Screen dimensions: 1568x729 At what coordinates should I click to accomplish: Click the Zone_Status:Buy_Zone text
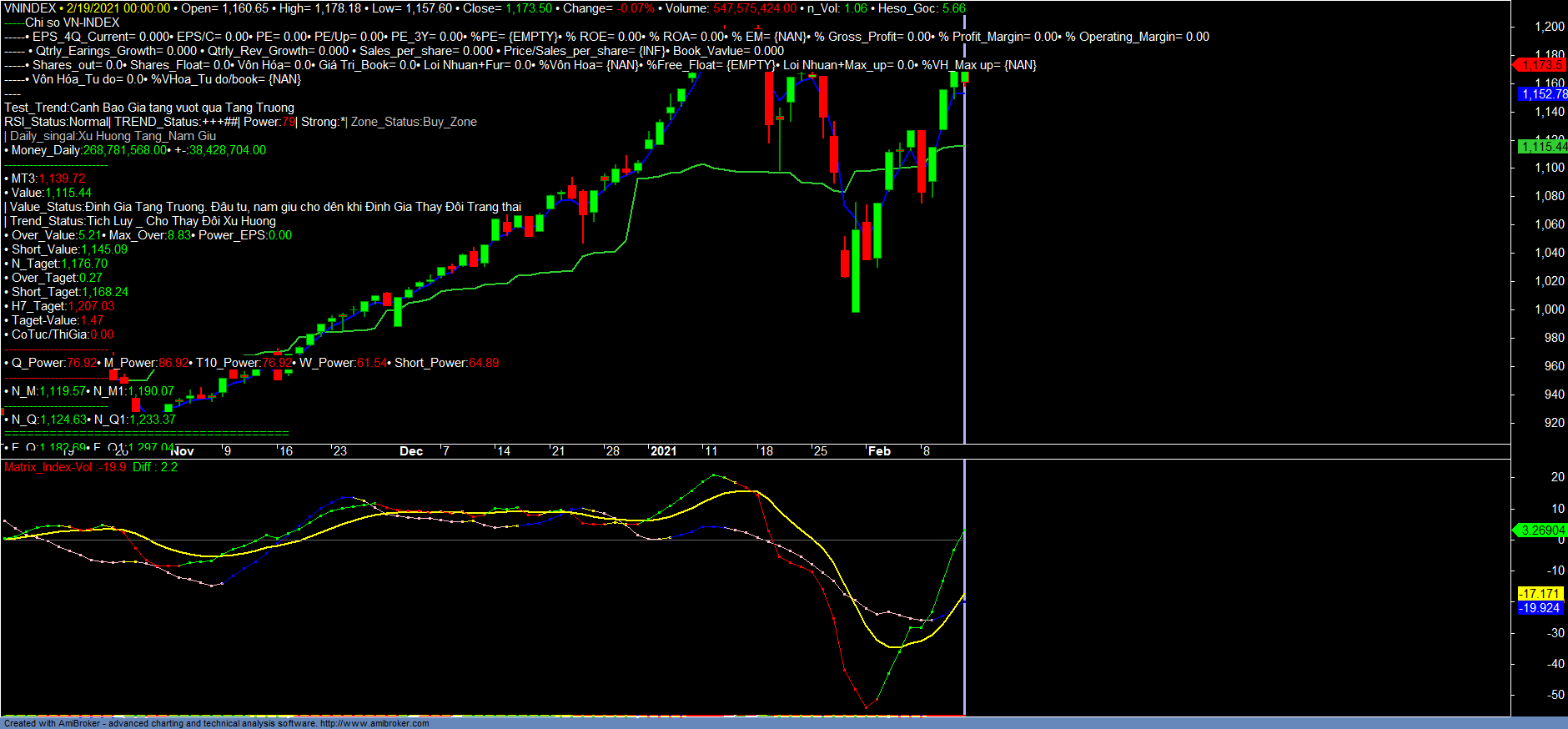coord(414,122)
